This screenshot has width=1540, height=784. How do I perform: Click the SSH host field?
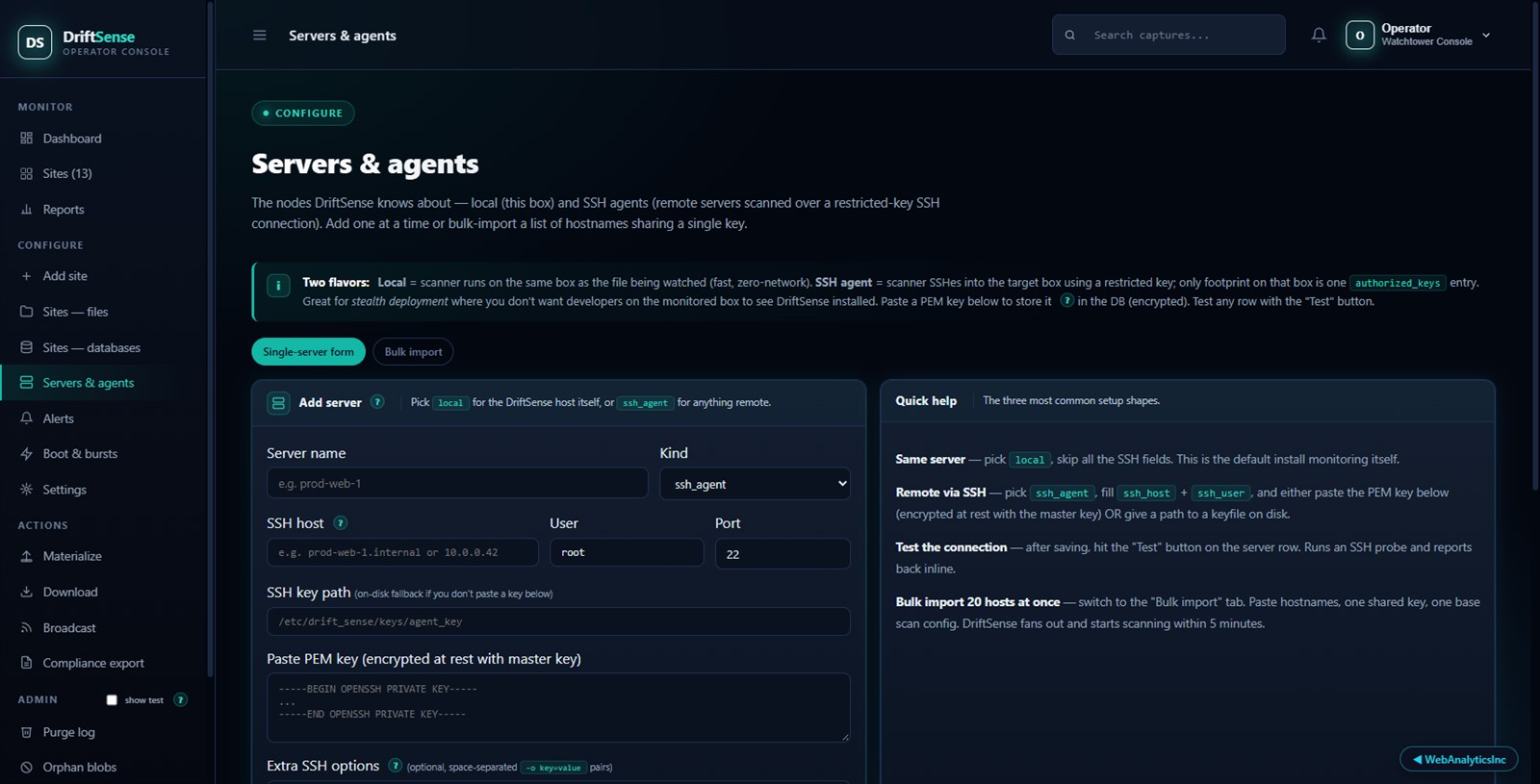402,552
